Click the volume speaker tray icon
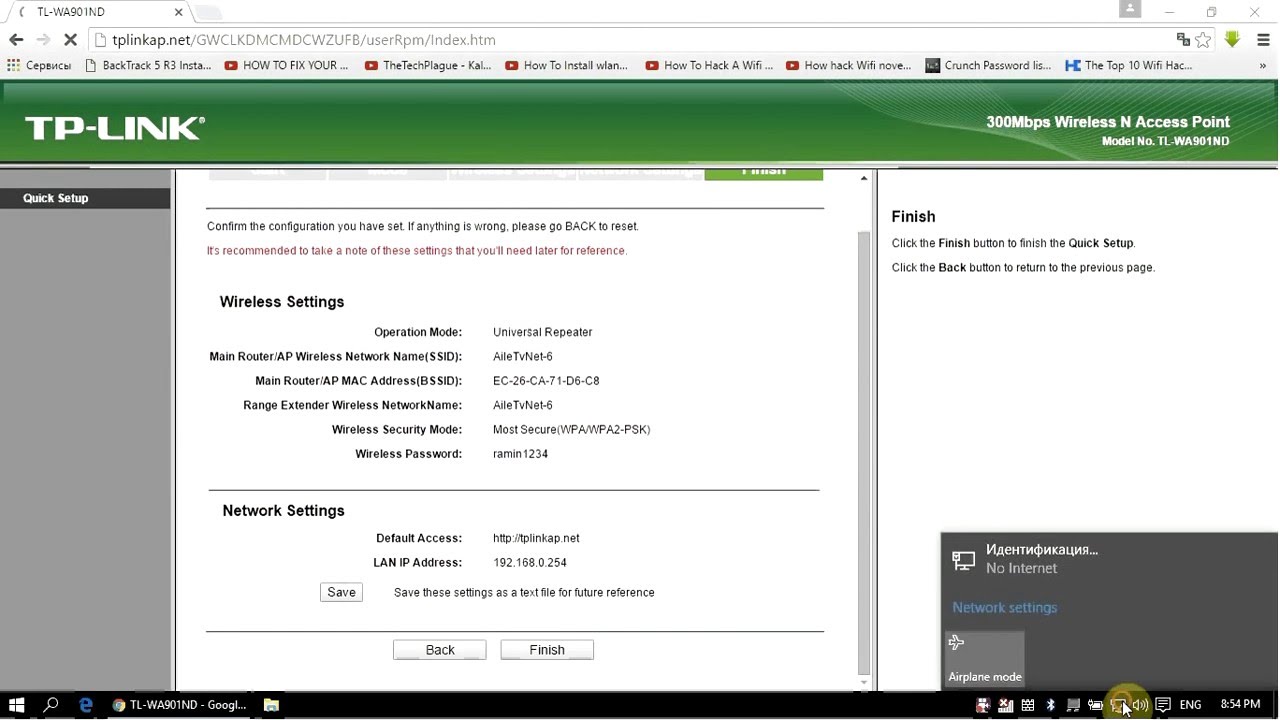 tap(1140, 705)
